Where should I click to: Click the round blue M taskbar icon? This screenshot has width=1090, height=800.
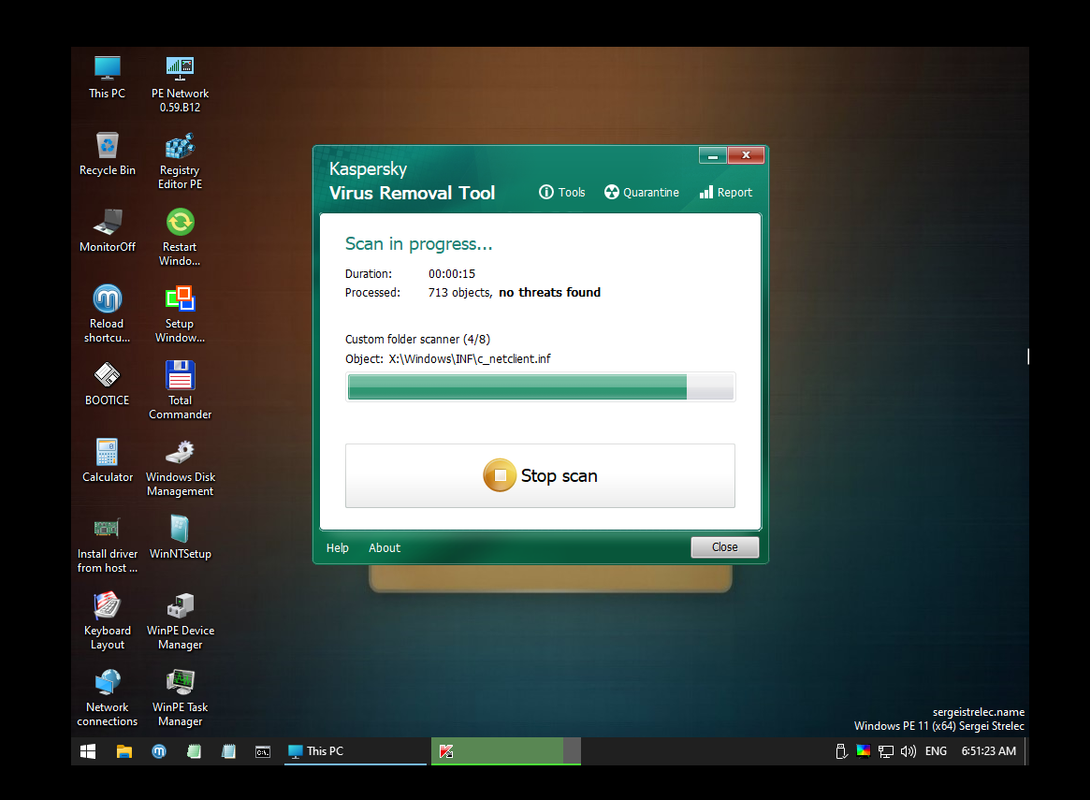click(159, 751)
